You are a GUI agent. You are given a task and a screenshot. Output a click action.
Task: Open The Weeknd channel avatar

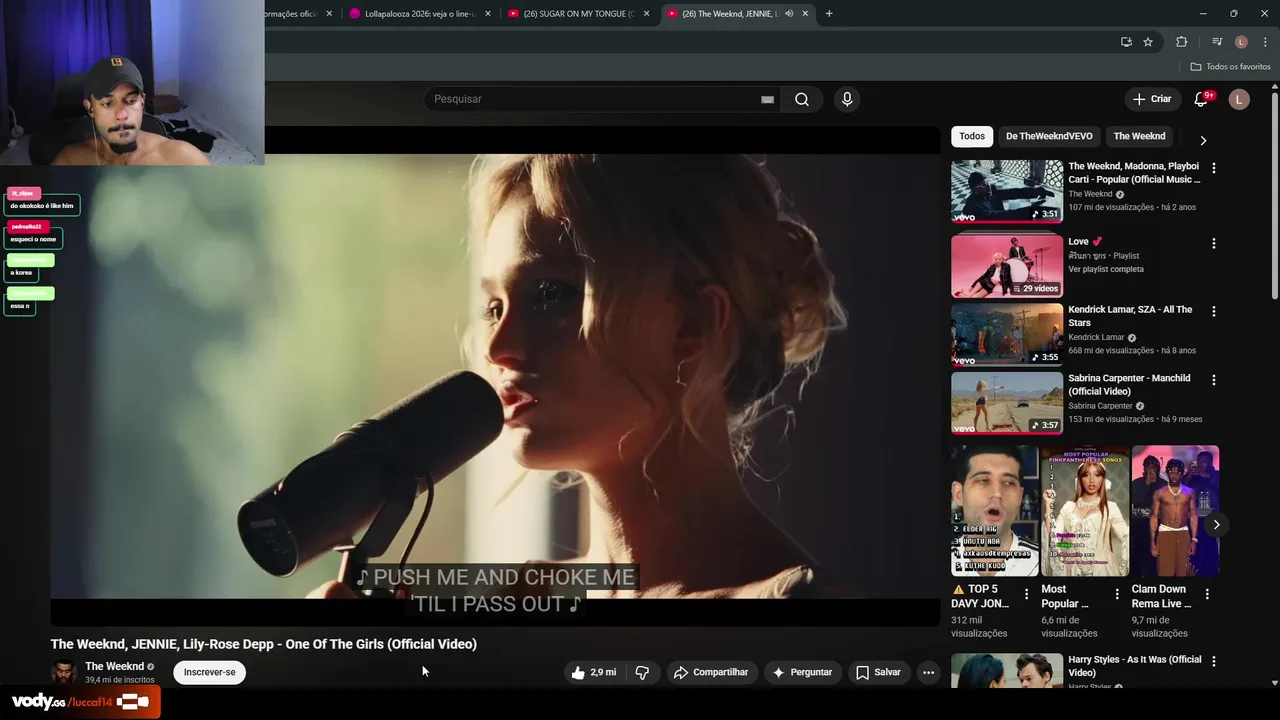pos(64,672)
